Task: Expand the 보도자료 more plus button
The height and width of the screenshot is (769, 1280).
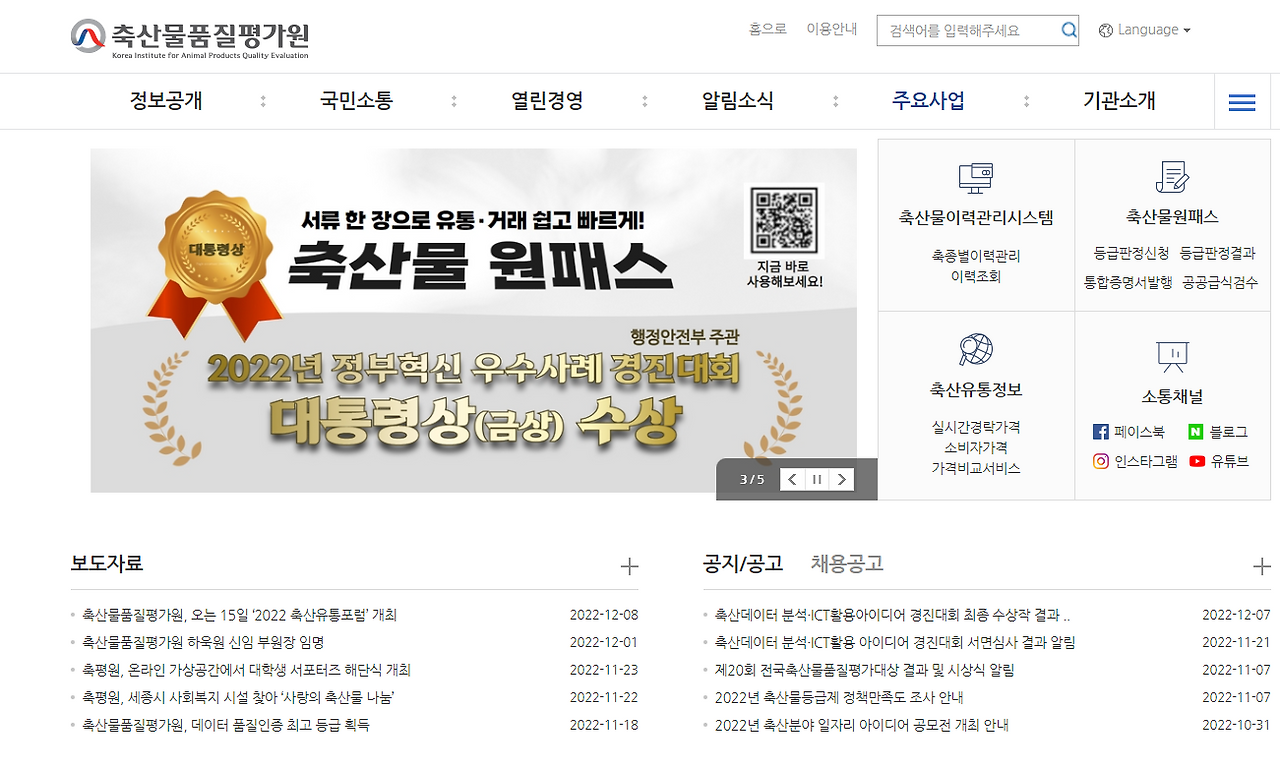Action: point(629,567)
